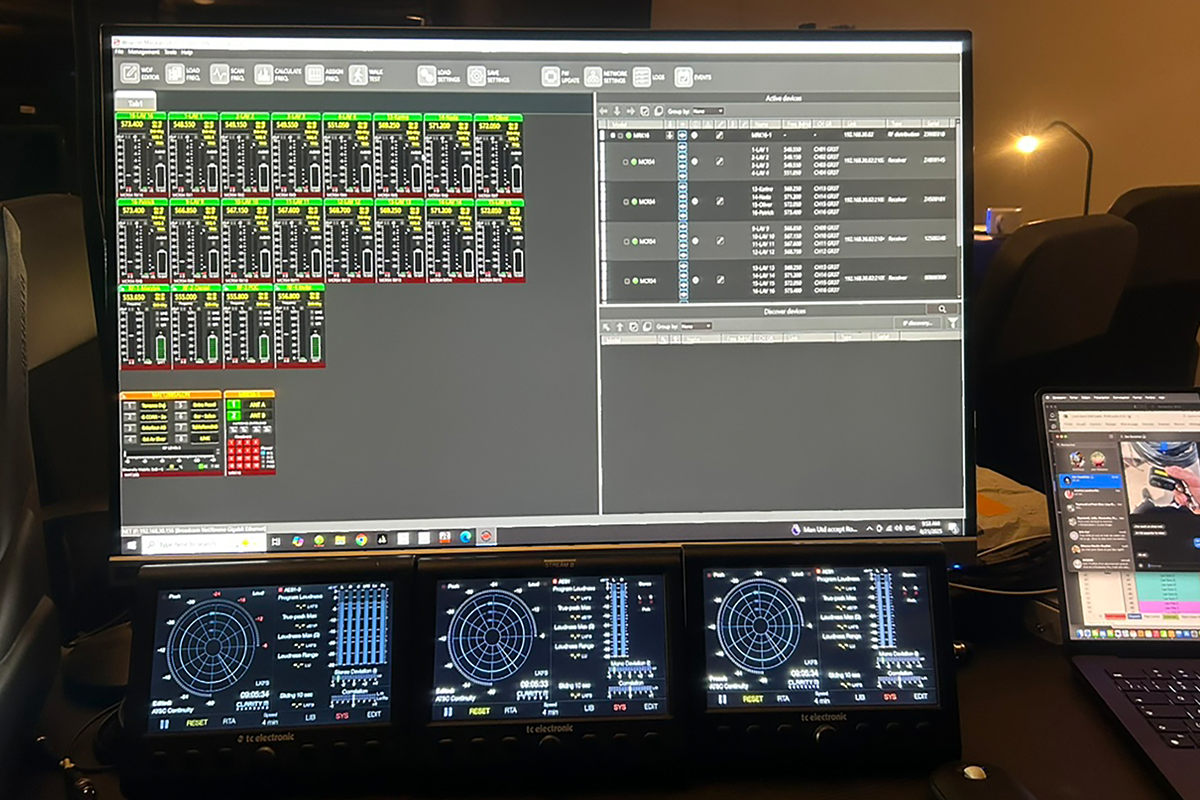This screenshot has height=800, width=1200.
Task: Toggle the ANT A button in antenna panel
Action: (x=257, y=404)
